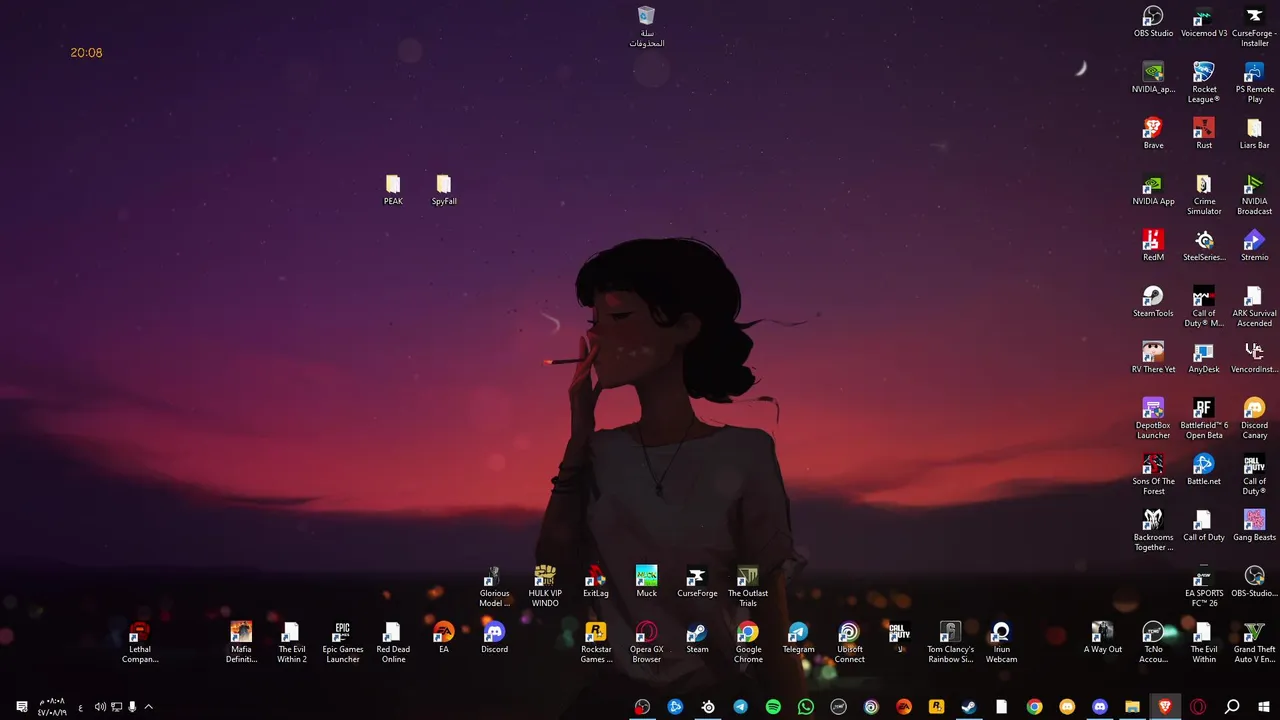
Task: Select the PEAK folder on desktop
Action: tap(393, 190)
